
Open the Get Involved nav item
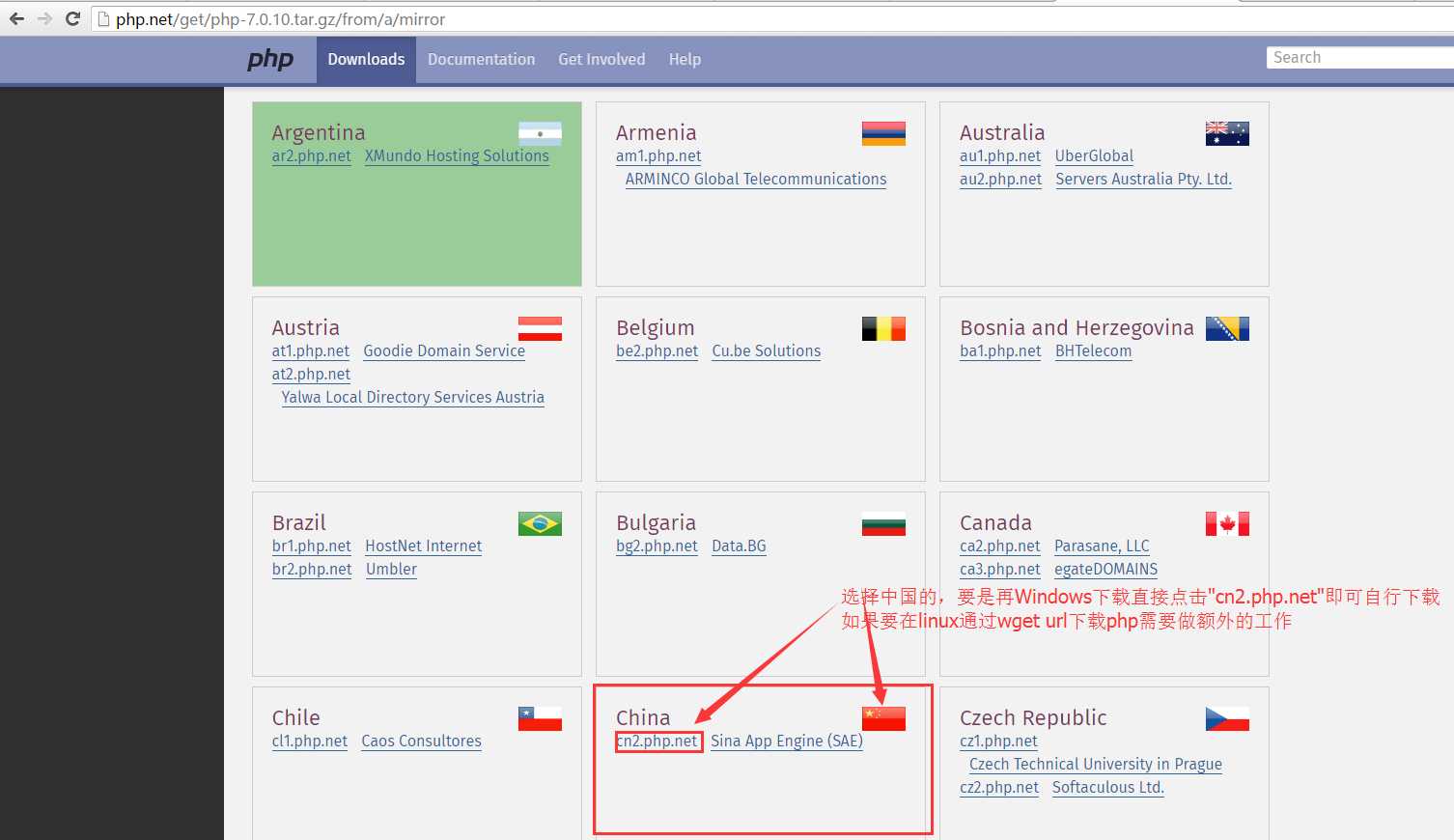pos(601,59)
